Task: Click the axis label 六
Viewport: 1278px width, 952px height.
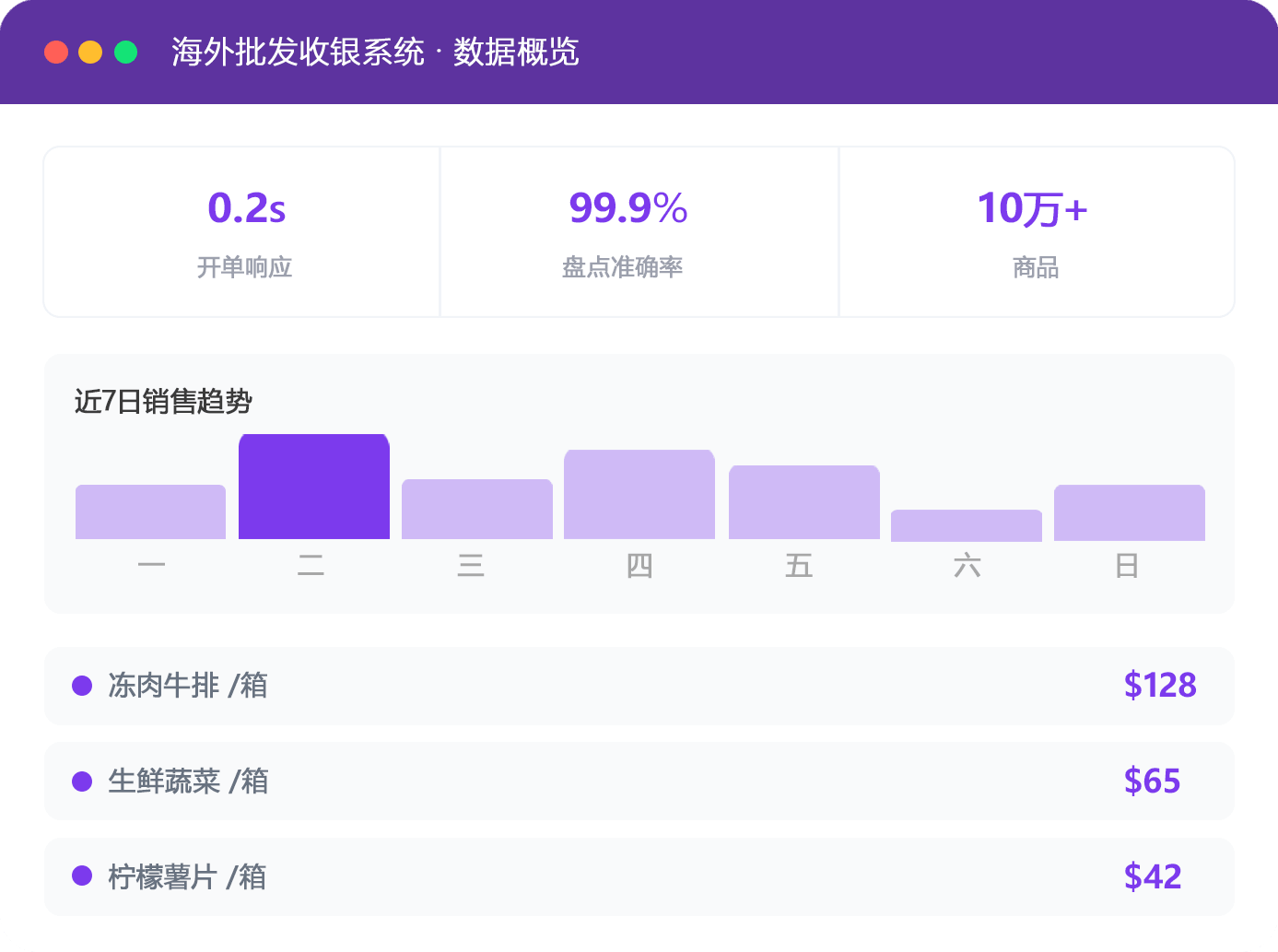Action: click(x=967, y=565)
